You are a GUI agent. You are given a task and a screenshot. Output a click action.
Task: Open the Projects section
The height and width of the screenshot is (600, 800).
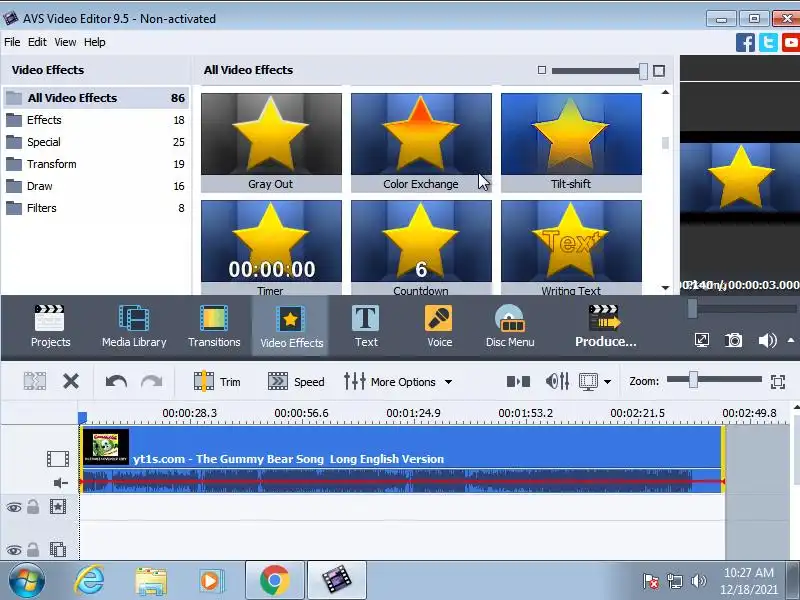pyautogui.click(x=50, y=327)
